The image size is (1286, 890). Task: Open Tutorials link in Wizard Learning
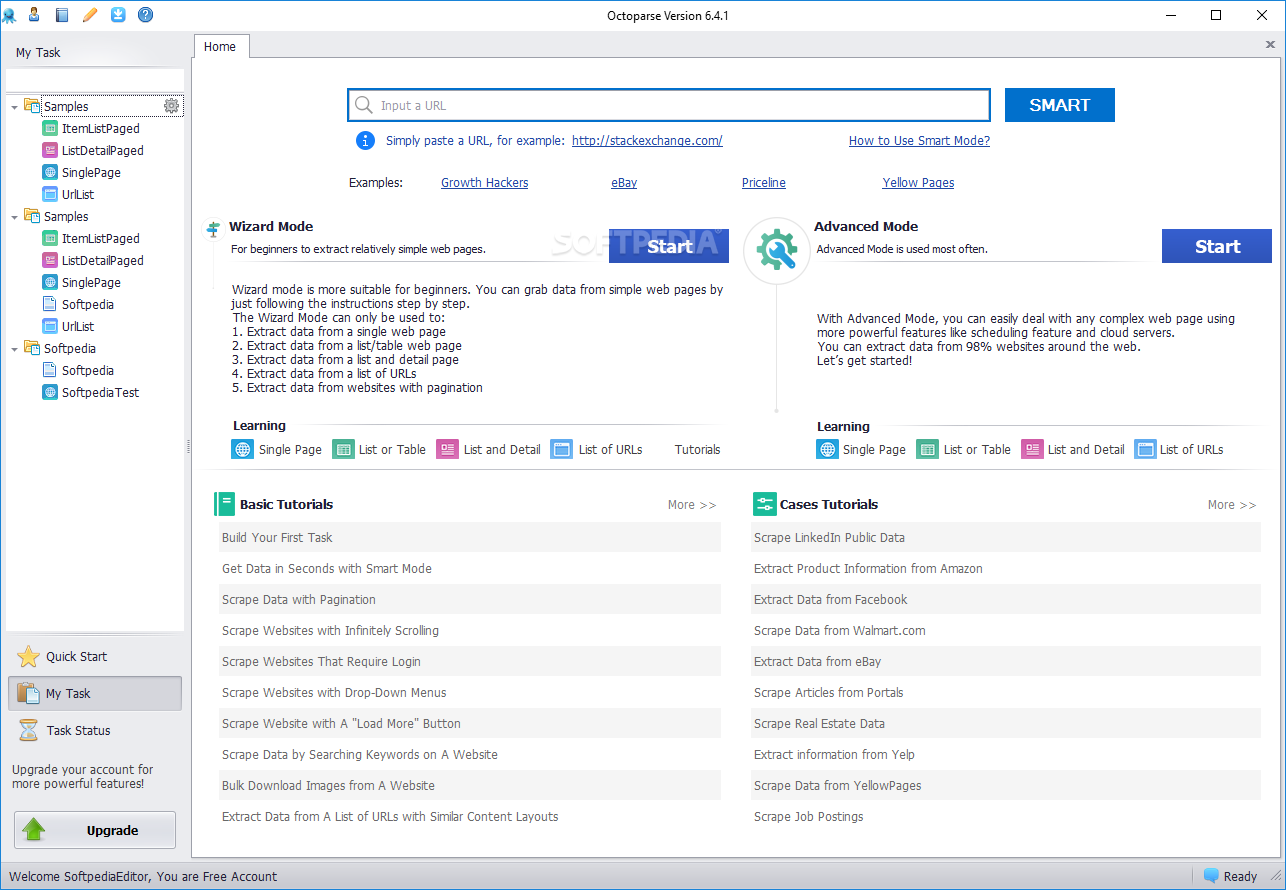pos(697,450)
